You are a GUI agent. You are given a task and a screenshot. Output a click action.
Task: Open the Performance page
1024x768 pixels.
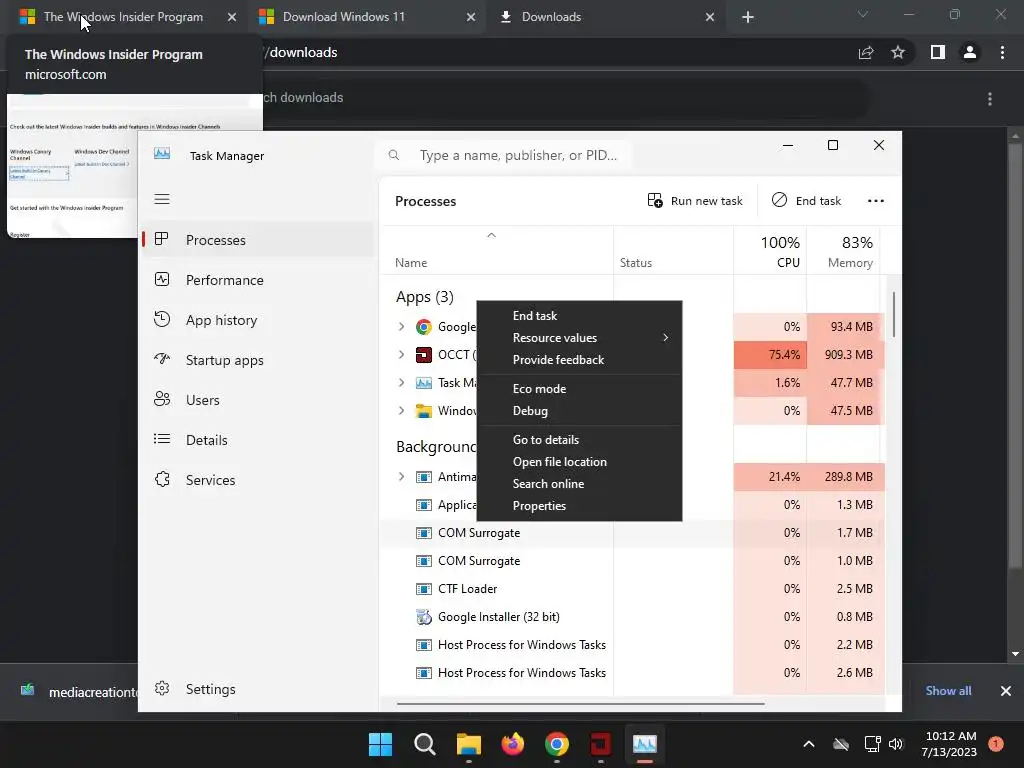click(258, 280)
